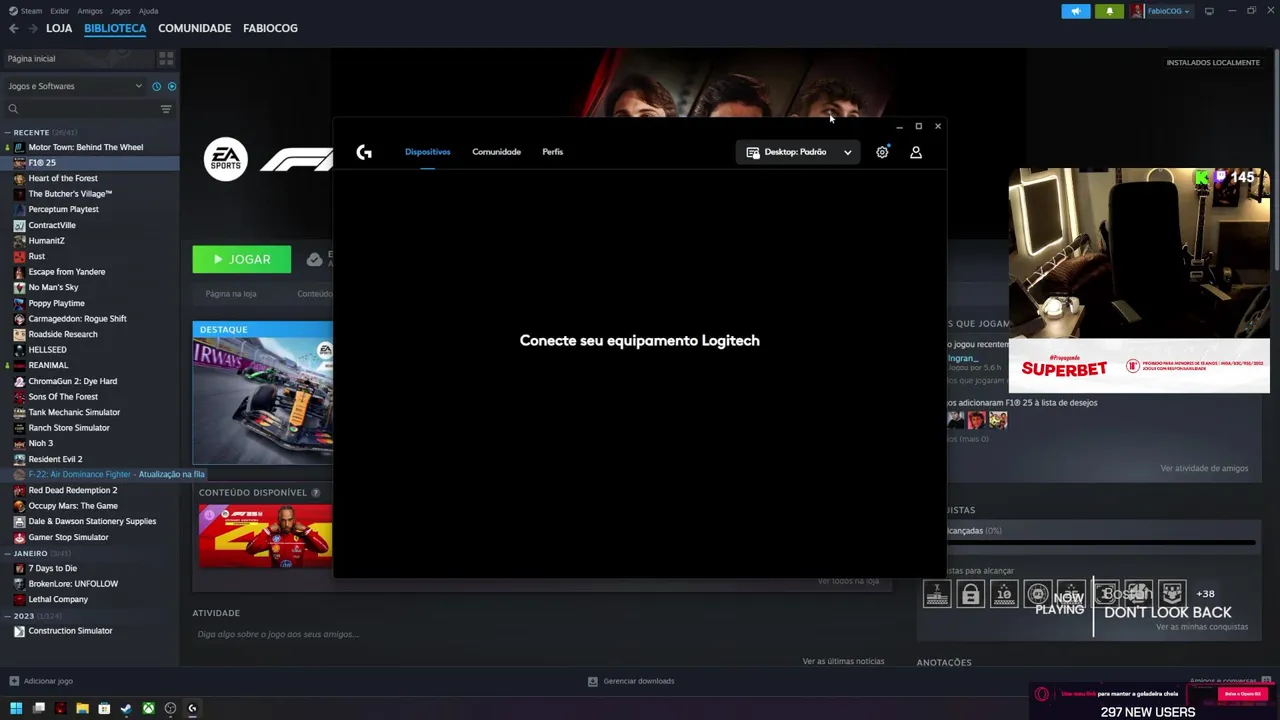
Task: Open OBS Studio from taskbar
Action: [x=170, y=709]
